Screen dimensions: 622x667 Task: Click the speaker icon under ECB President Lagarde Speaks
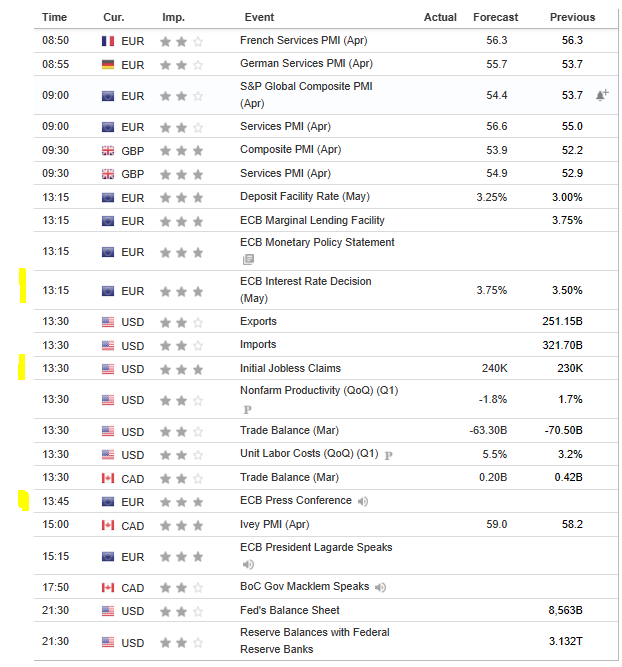click(x=247, y=564)
